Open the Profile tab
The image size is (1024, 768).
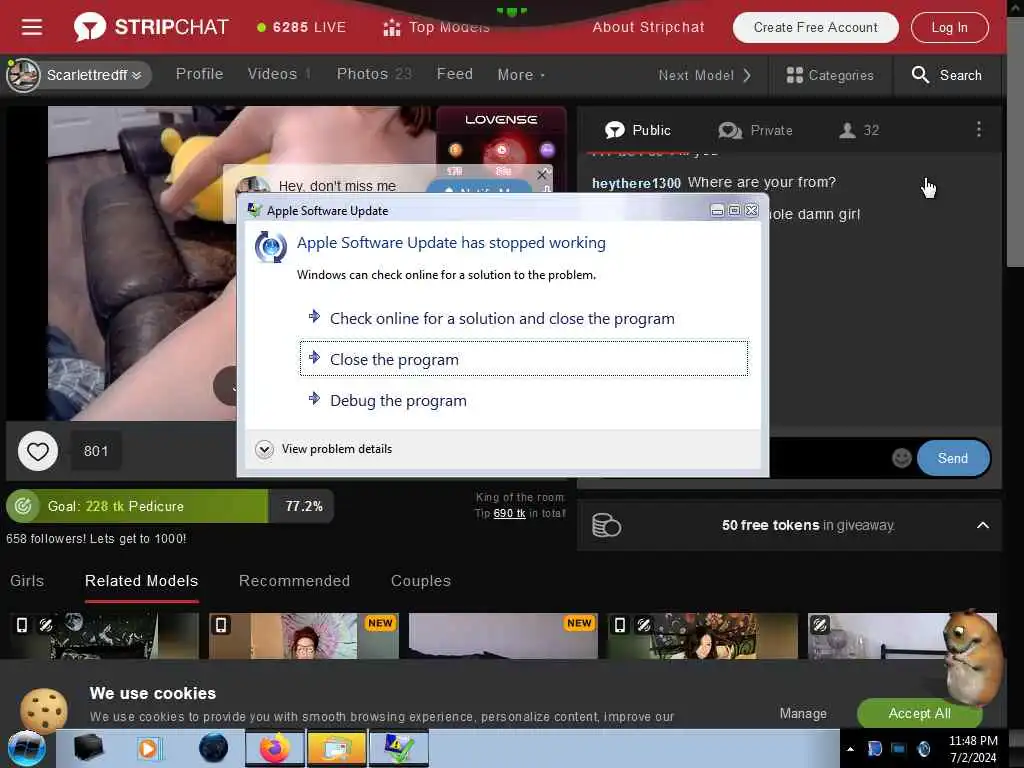pyautogui.click(x=199, y=74)
